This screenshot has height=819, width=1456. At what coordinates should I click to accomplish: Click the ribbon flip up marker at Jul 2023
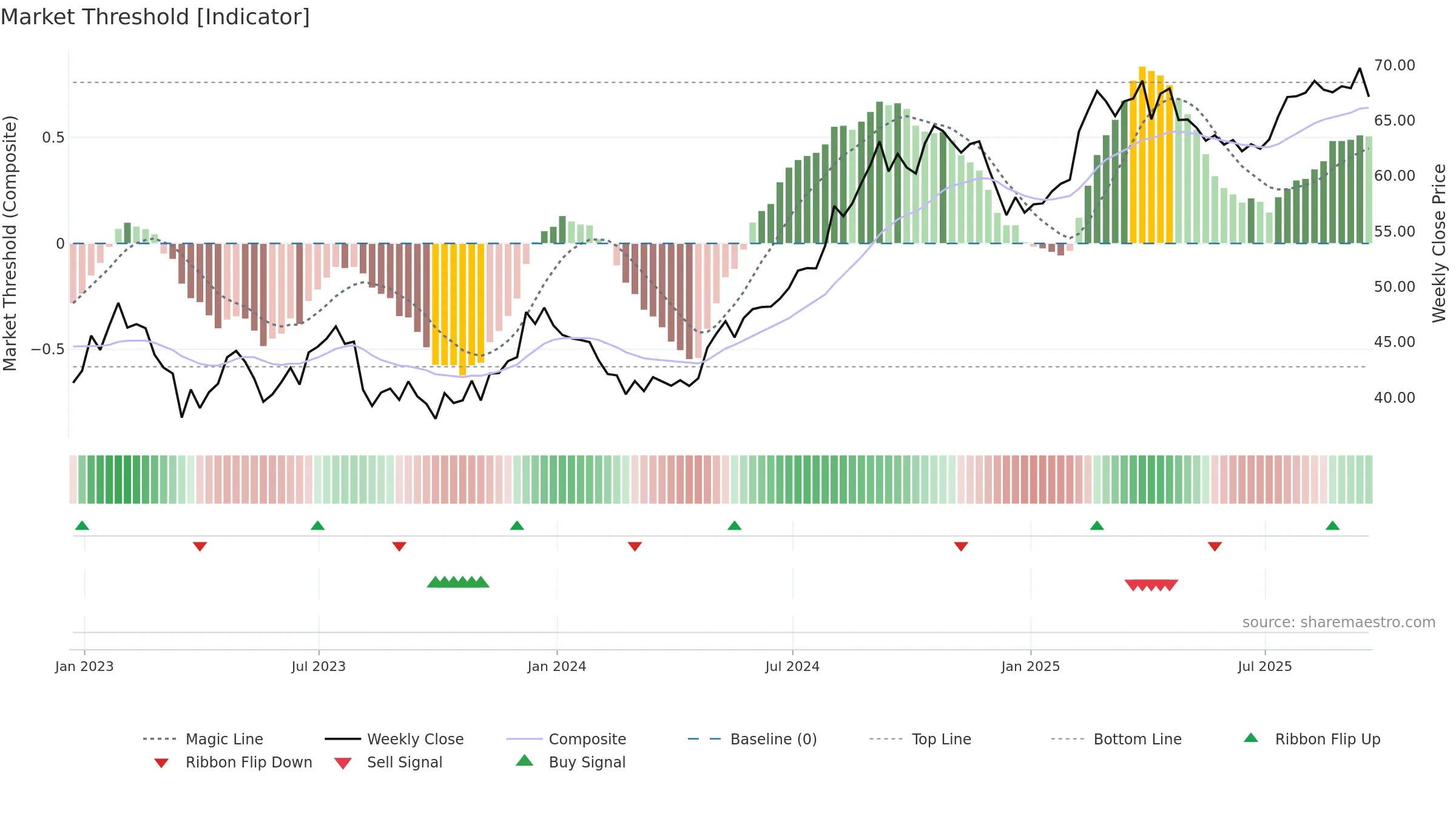click(317, 525)
